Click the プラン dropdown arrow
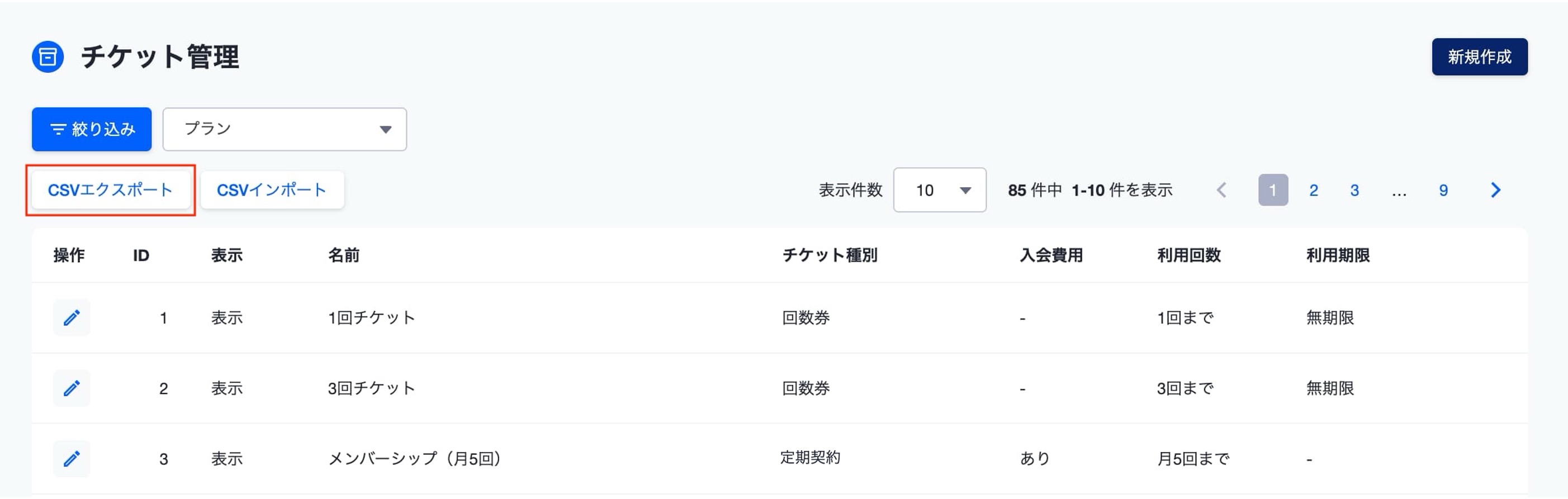This screenshot has height=499, width=1568. (385, 129)
